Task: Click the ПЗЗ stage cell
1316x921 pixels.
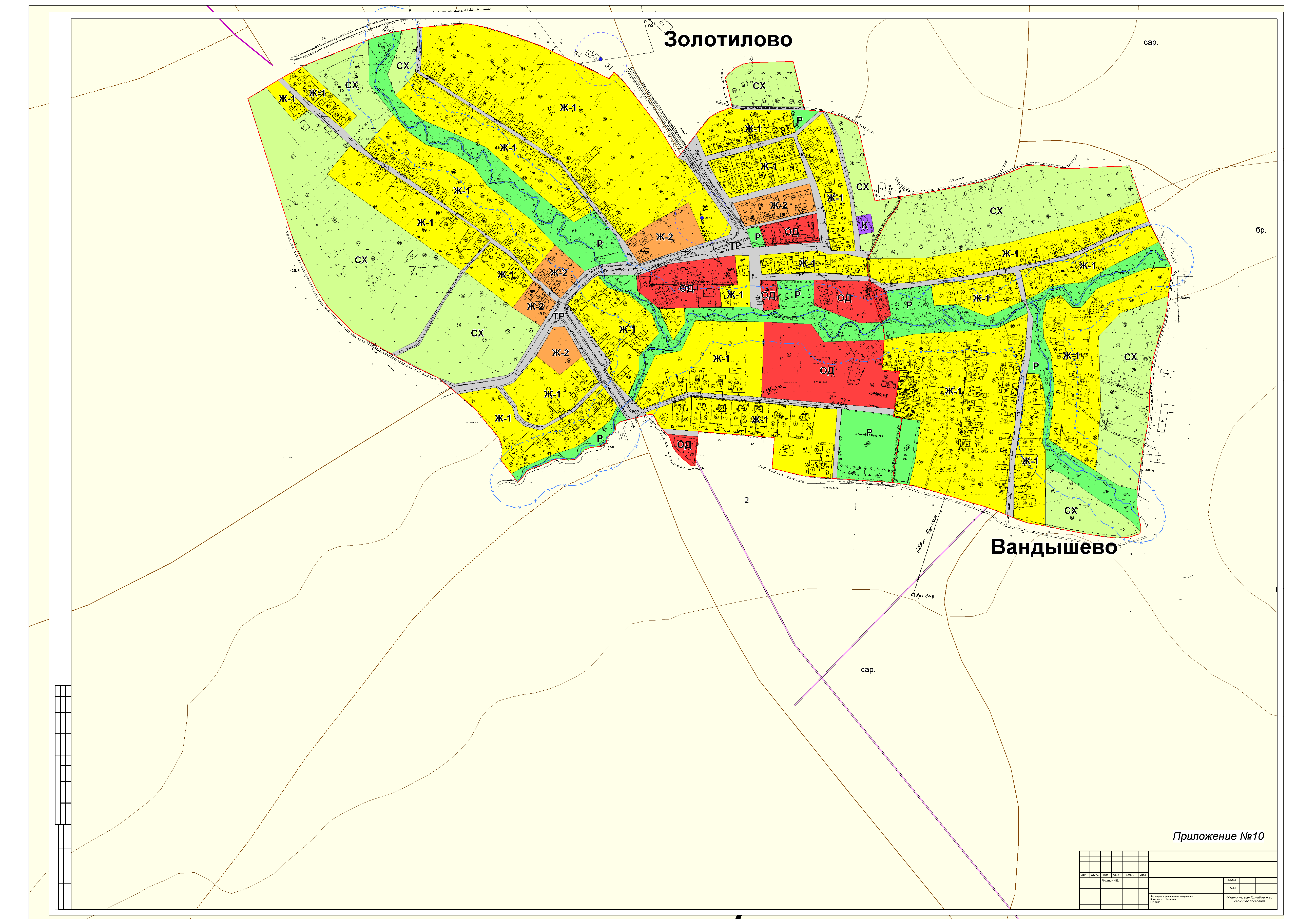Action: 1232,888
